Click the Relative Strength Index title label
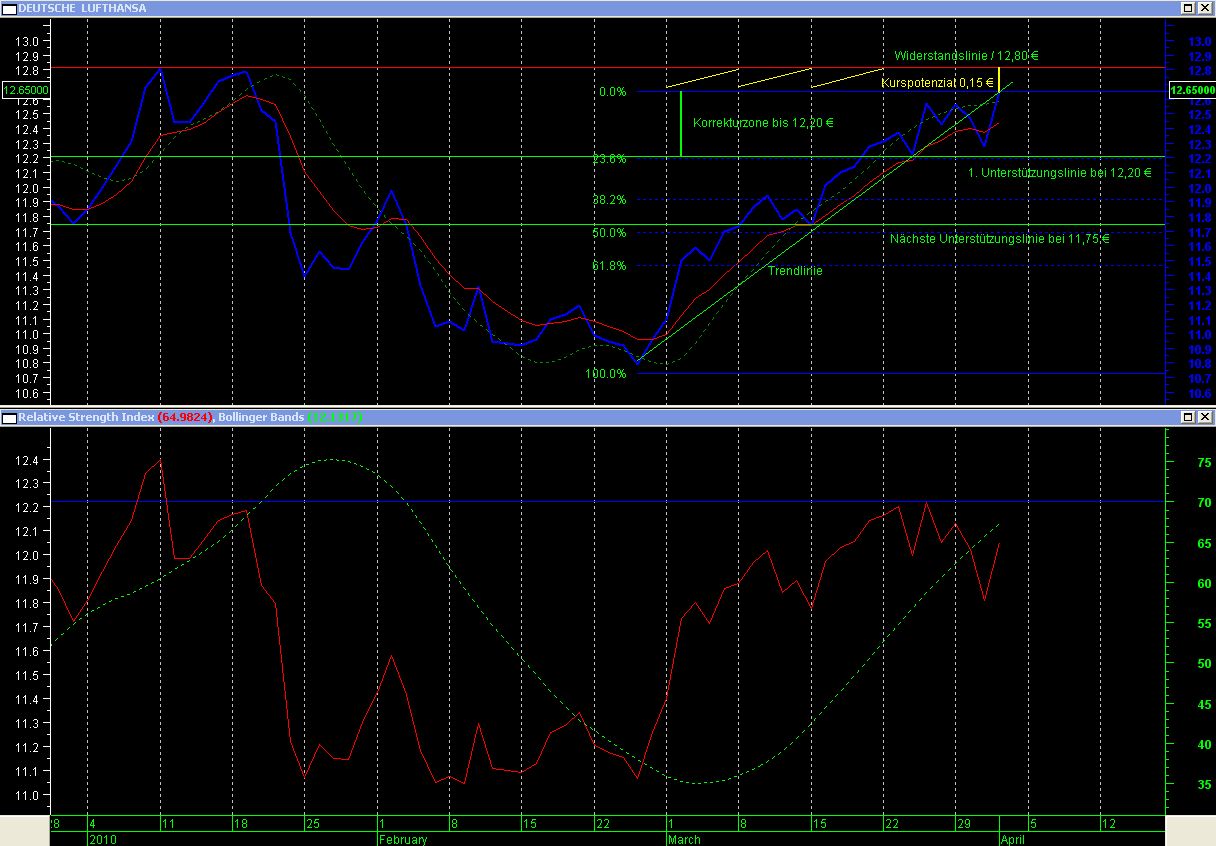This screenshot has width=1216, height=846. [85, 416]
